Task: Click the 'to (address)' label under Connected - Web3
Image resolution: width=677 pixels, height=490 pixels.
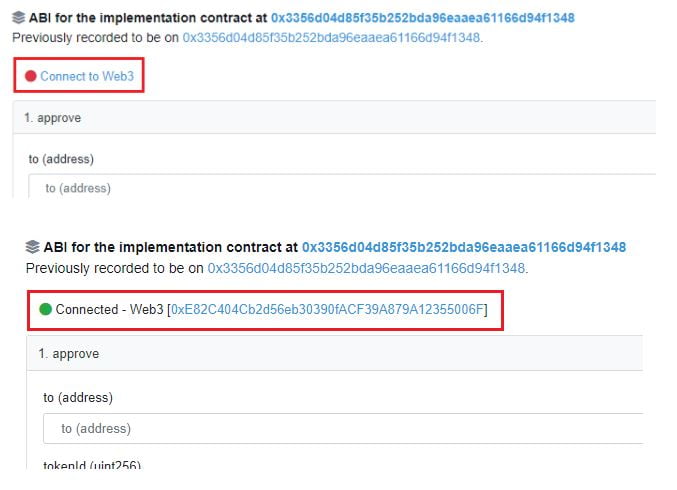Action: coord(78,397)
